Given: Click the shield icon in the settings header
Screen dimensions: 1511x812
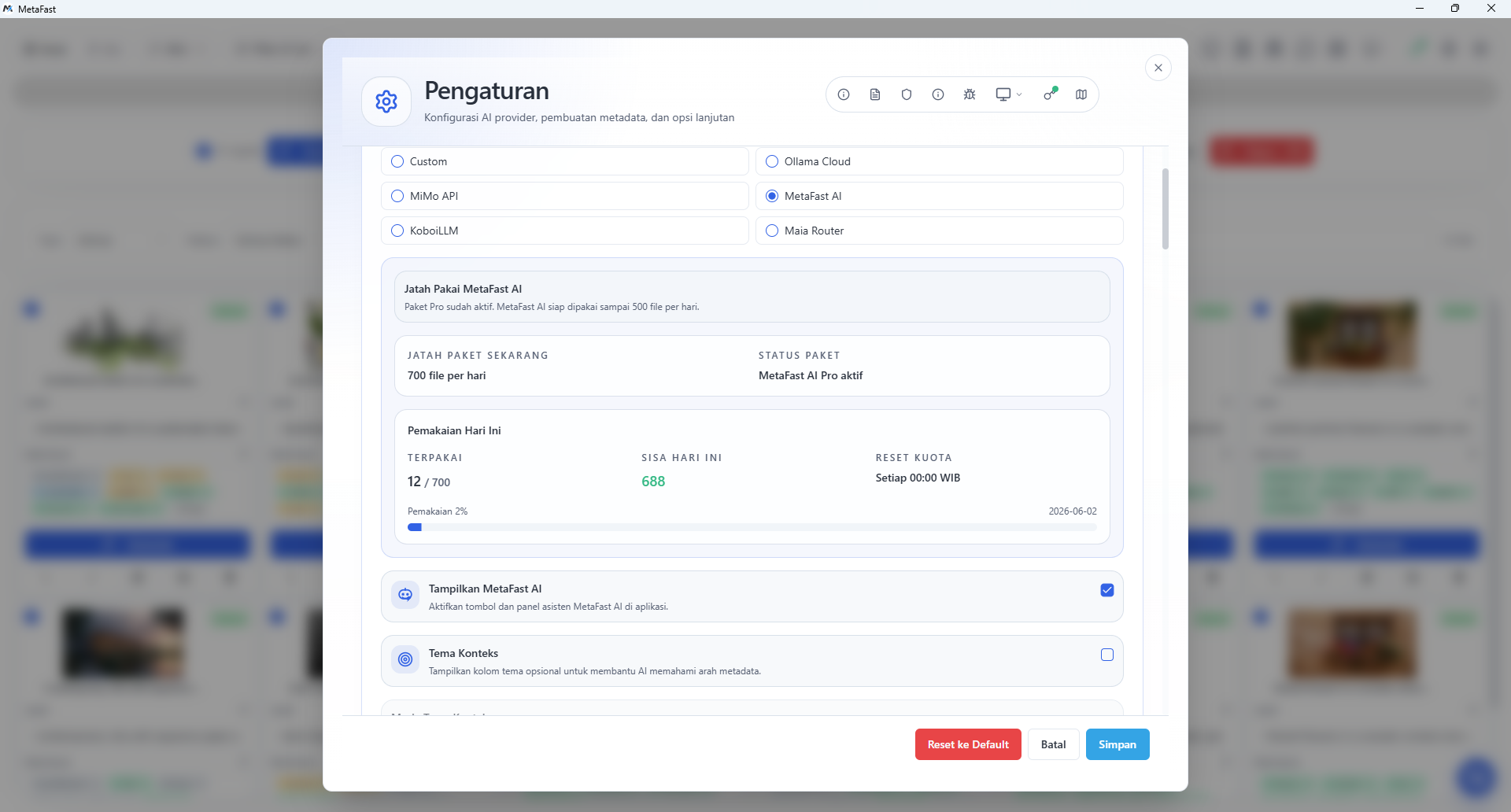Looking at the screenshot, I should [907, 94].
